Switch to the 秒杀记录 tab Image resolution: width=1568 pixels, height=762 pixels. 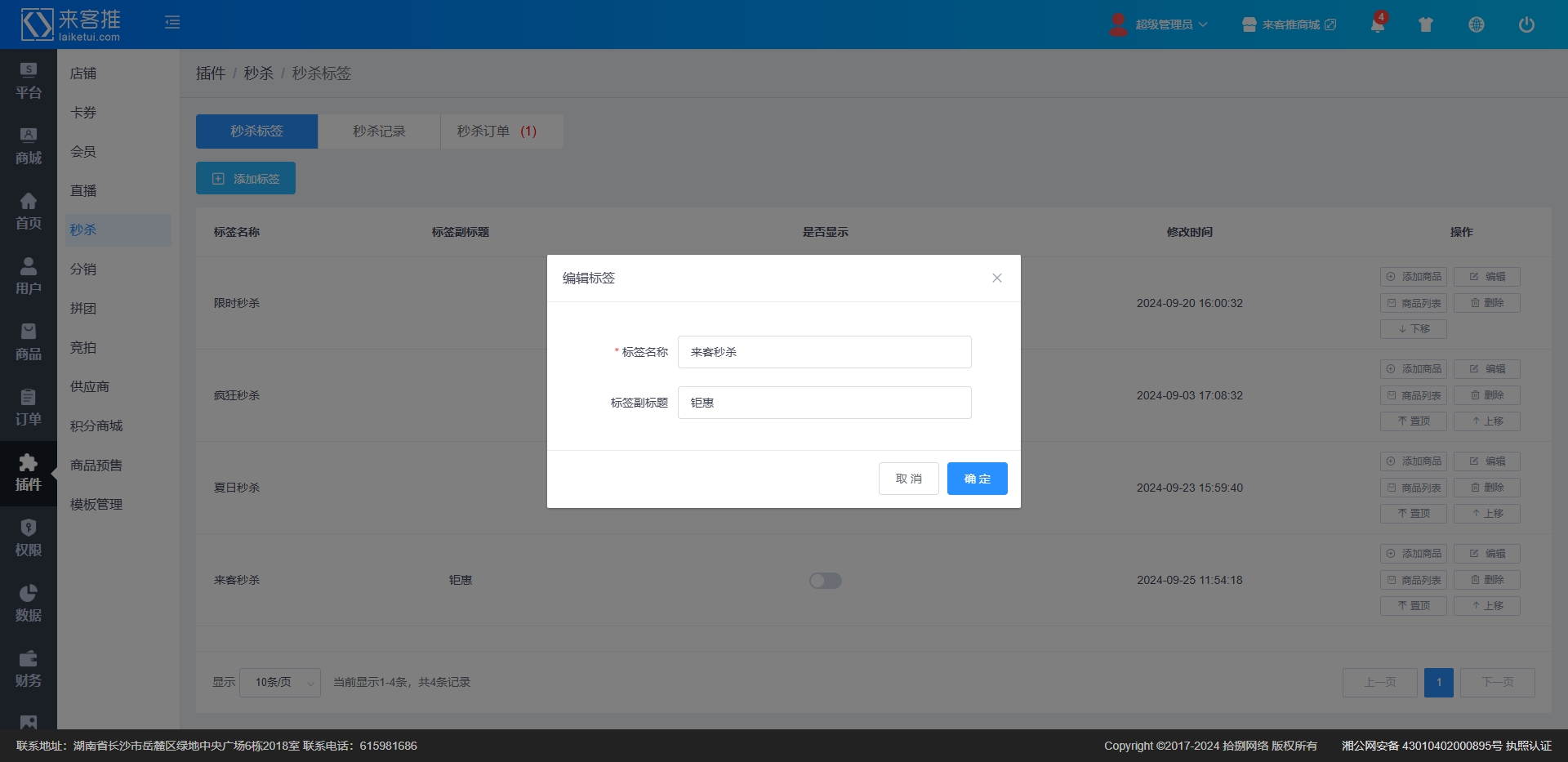[379, 131]
